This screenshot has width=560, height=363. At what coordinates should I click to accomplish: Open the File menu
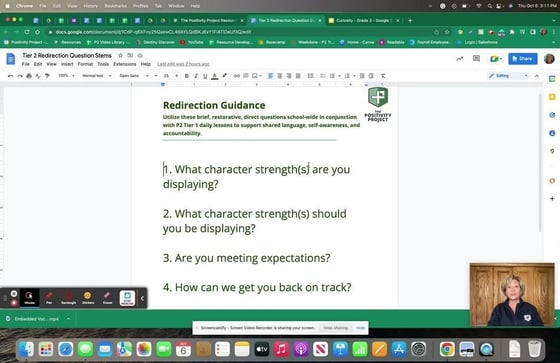pos(26,64)
